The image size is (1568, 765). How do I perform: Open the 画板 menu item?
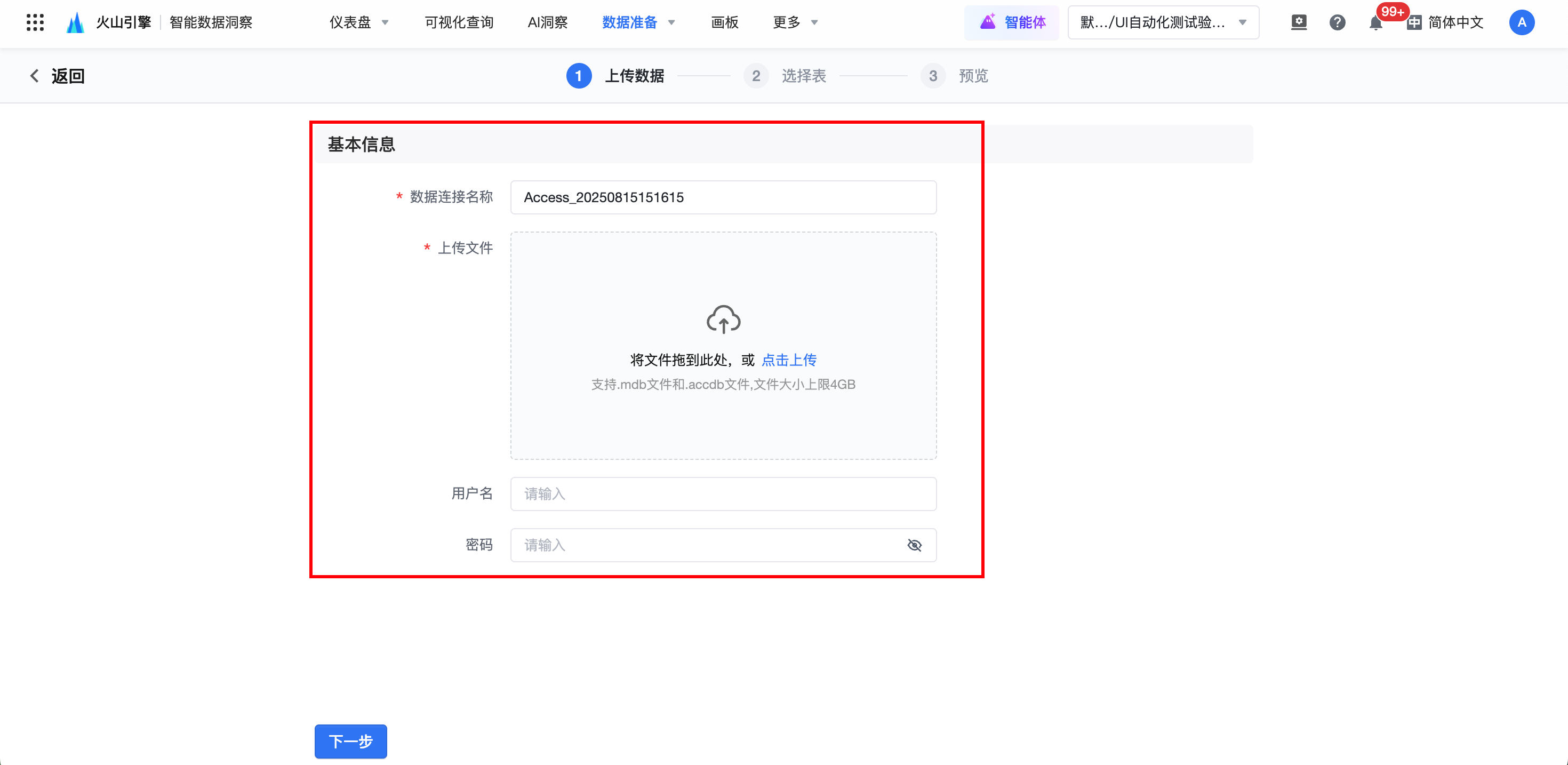[x=724, y=22]
